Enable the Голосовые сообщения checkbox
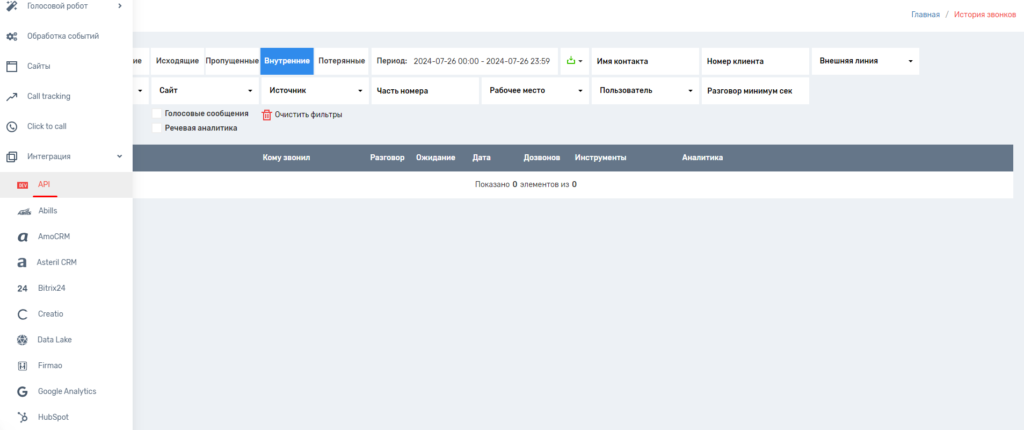 point(156,114)
